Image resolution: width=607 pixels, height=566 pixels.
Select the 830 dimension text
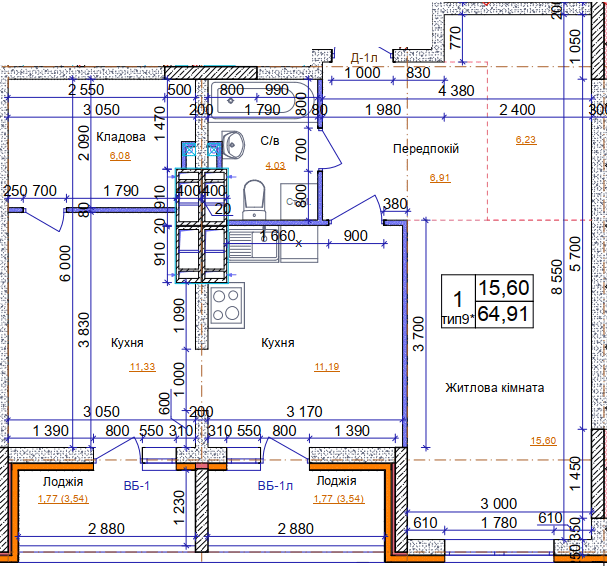(x=418, y=73)
